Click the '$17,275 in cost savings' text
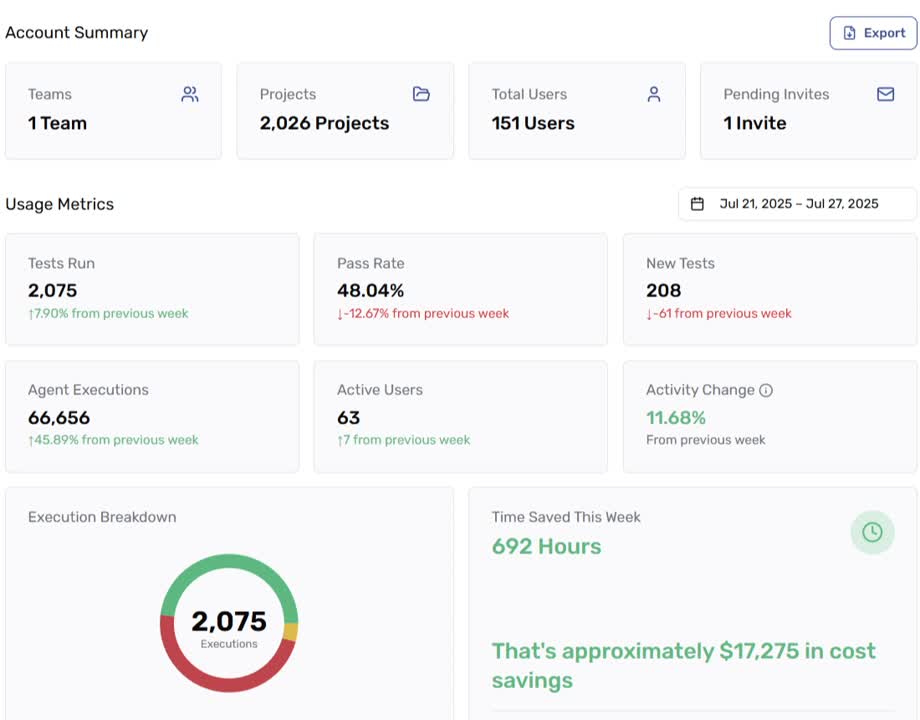 [684, 665]
